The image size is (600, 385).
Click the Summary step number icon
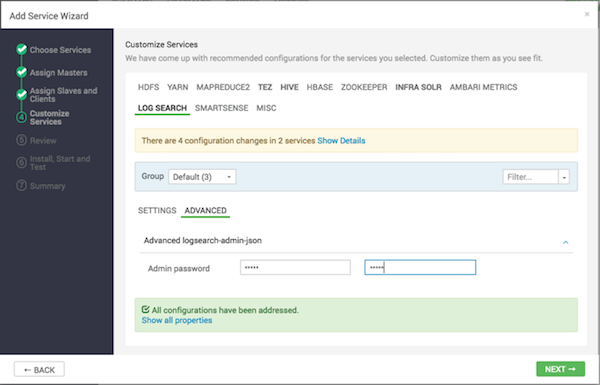[21, 186]
